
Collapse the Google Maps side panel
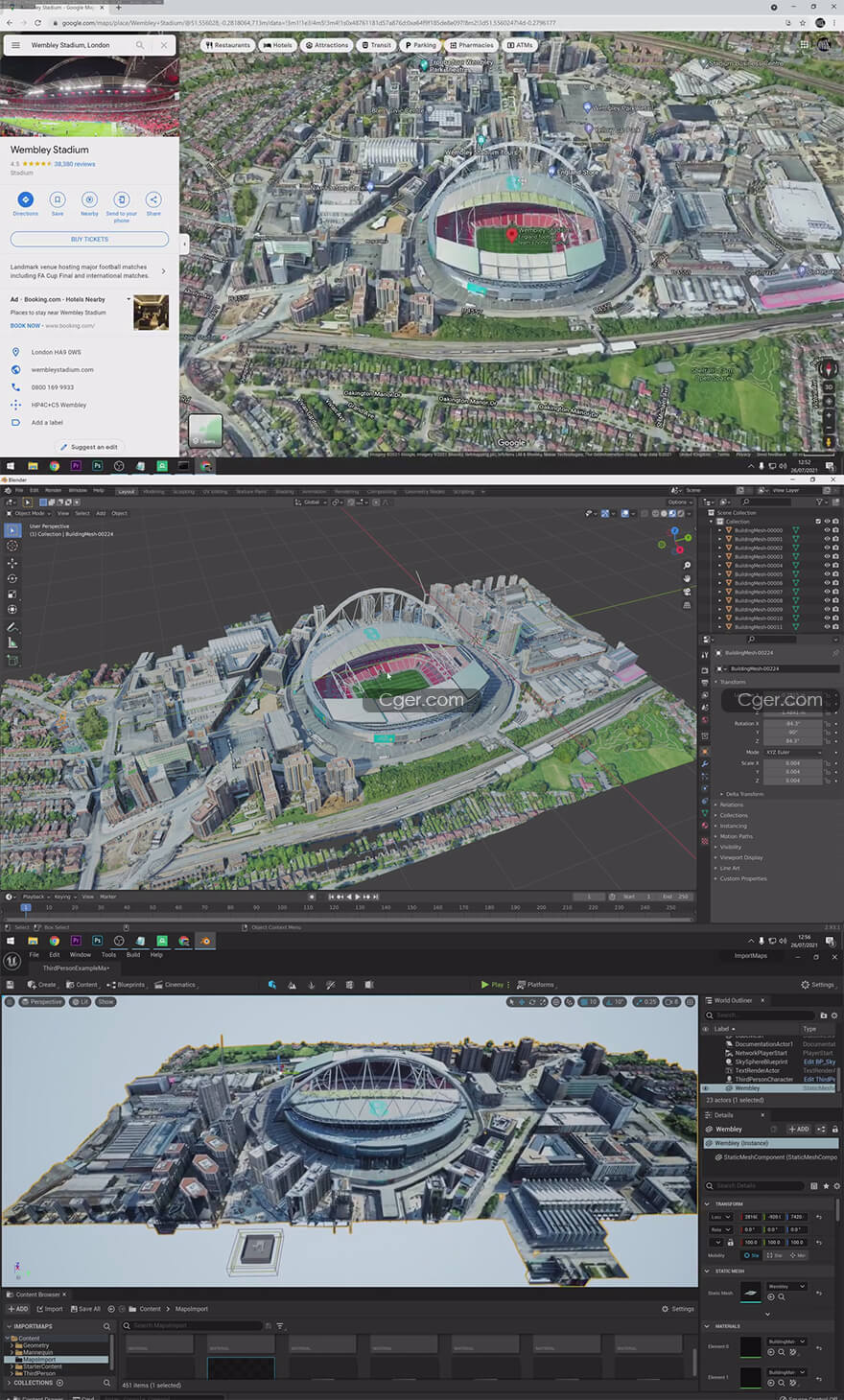(184, 245)
